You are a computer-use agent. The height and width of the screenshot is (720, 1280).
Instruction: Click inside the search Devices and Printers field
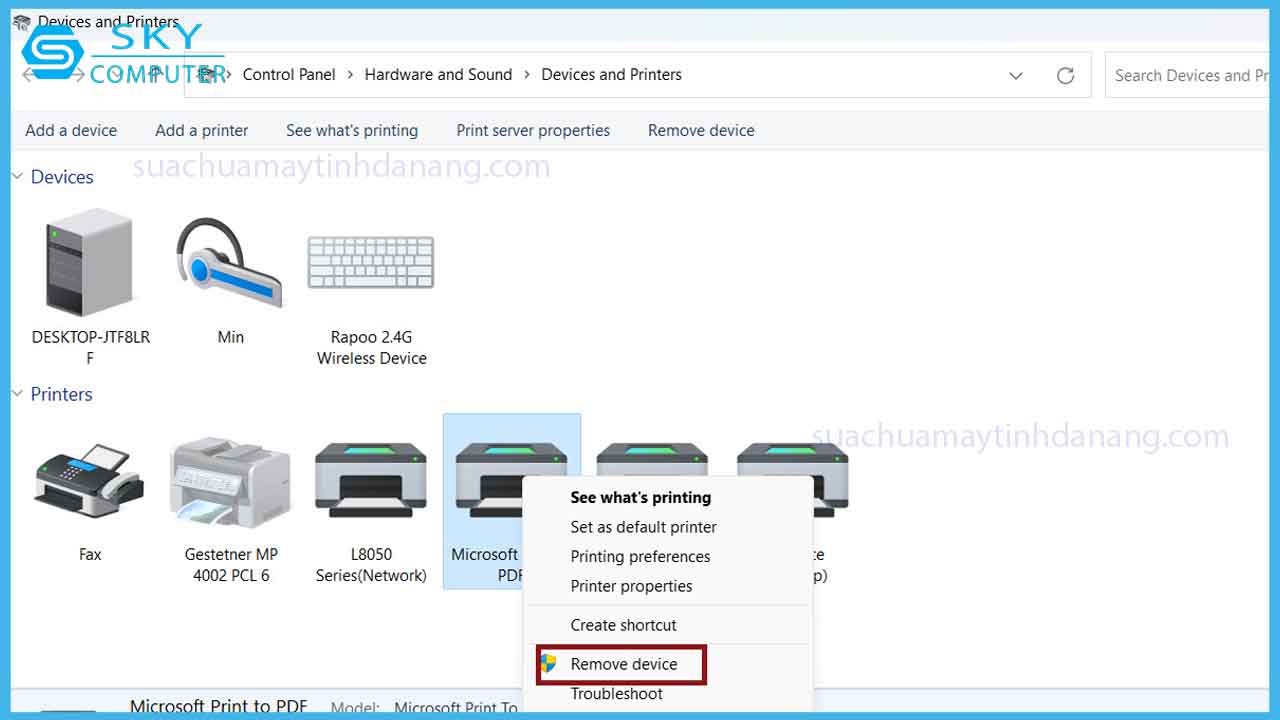click(1200, 75)
